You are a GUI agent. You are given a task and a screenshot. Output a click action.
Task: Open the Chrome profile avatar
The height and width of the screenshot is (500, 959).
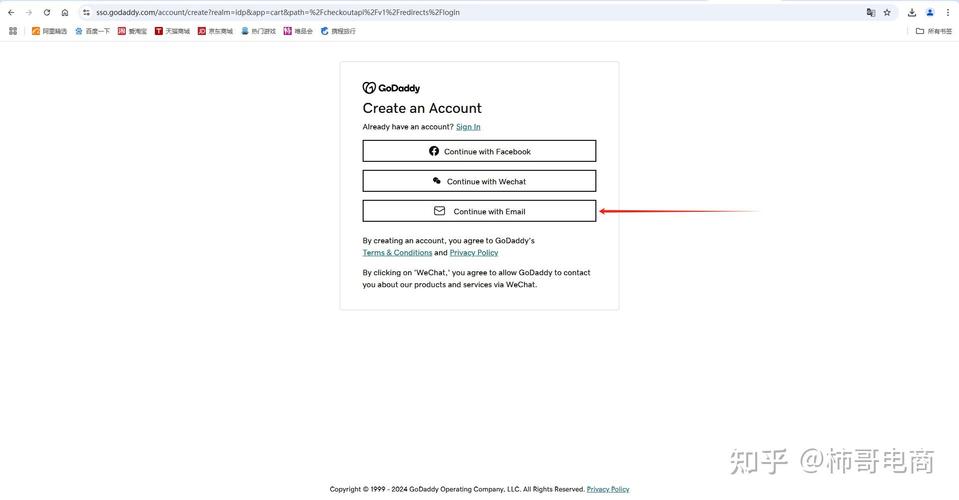(930, 12)
